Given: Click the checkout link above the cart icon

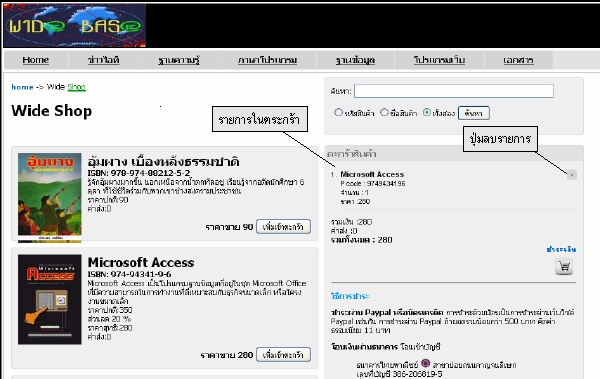Looking at the screenshot, I should (561, 250).
